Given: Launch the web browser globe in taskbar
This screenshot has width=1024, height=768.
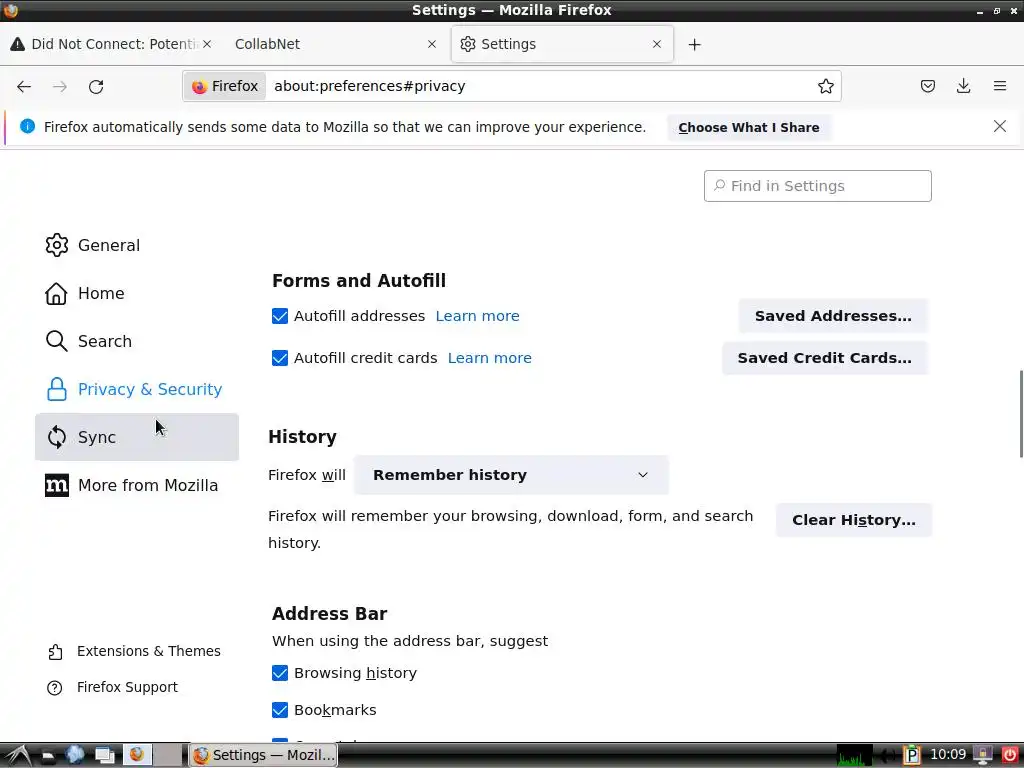Looking at the screenshot, I should pos(75,755).
